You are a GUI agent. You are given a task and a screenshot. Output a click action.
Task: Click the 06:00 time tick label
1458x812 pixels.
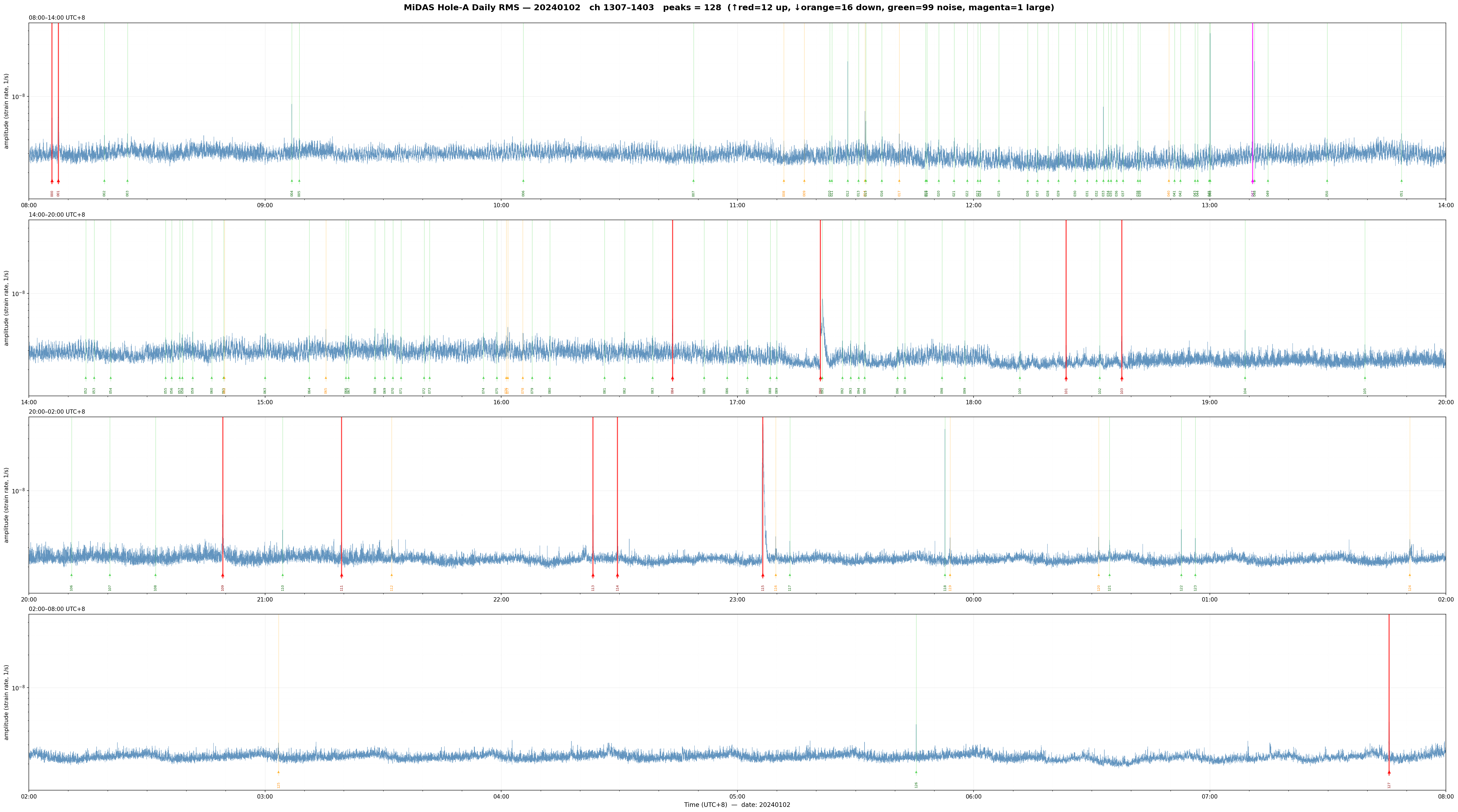coord(974,797)
